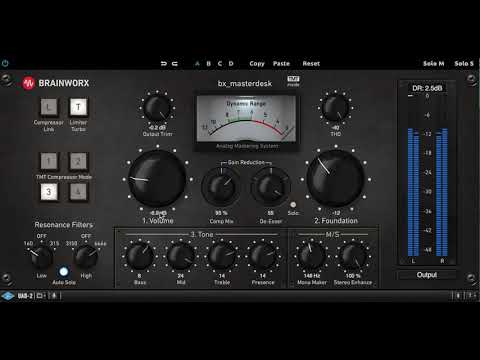The width and height of the screenshot is (480, 360).
Task: Select settings bank D
Action: coord(231,63)
